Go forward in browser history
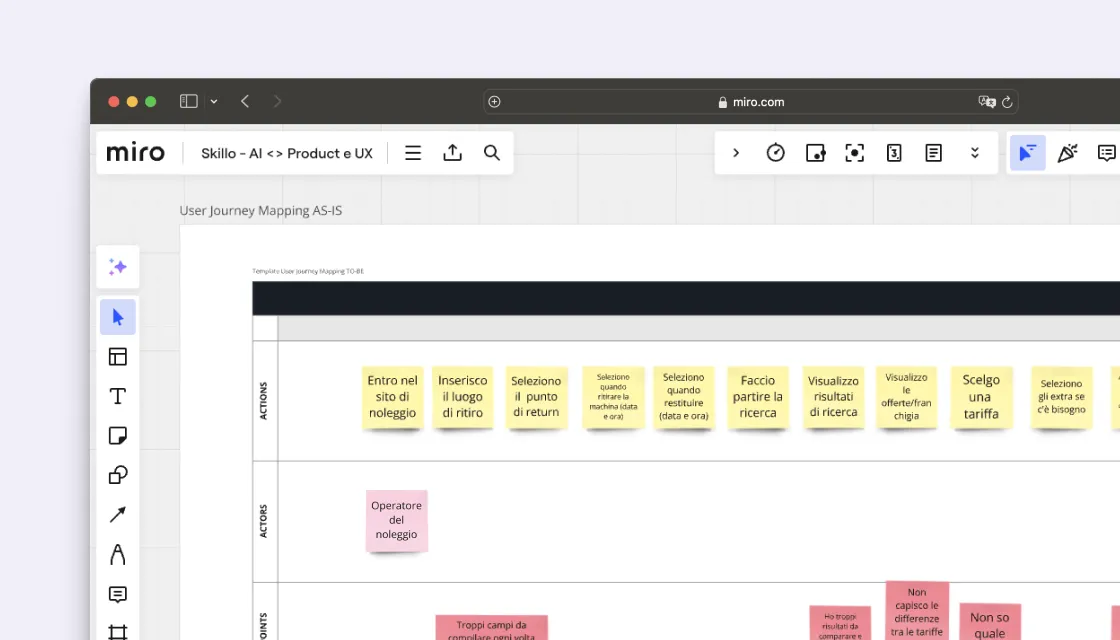Viewport: 1120px width, 640px height. click(277, 101)
